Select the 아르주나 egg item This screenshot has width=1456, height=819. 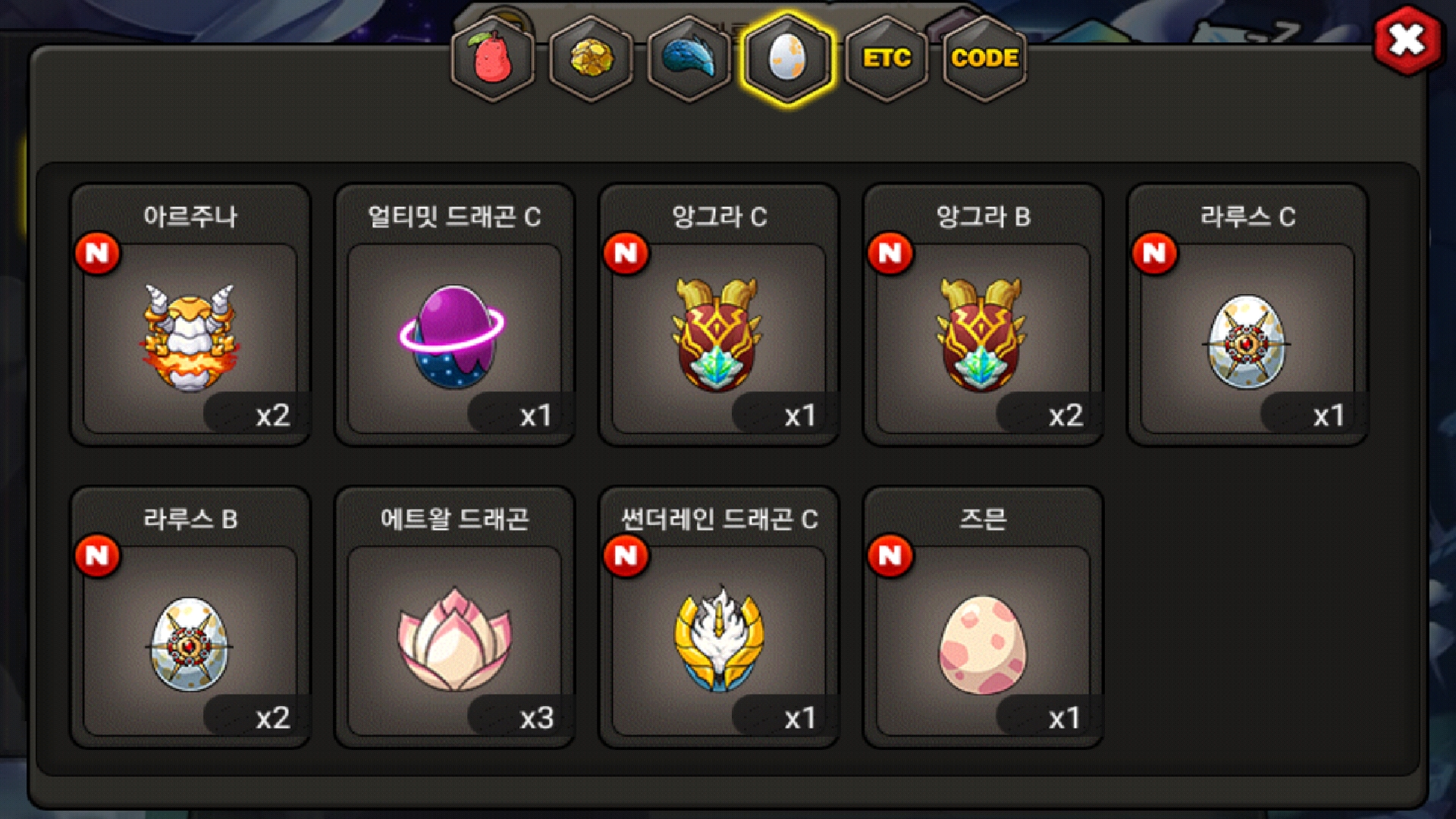point(190,315)
